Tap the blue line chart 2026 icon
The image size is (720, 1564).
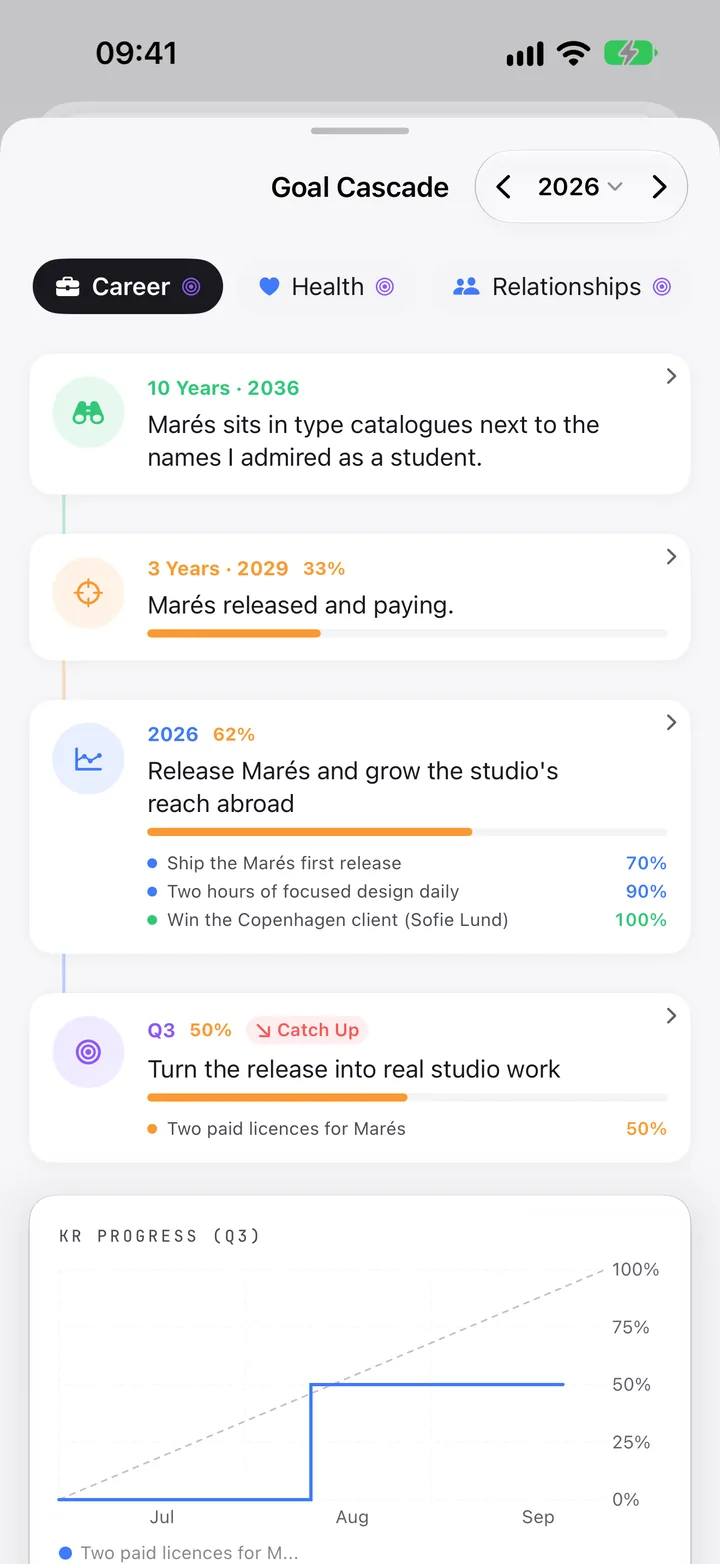tap(88, 759)
